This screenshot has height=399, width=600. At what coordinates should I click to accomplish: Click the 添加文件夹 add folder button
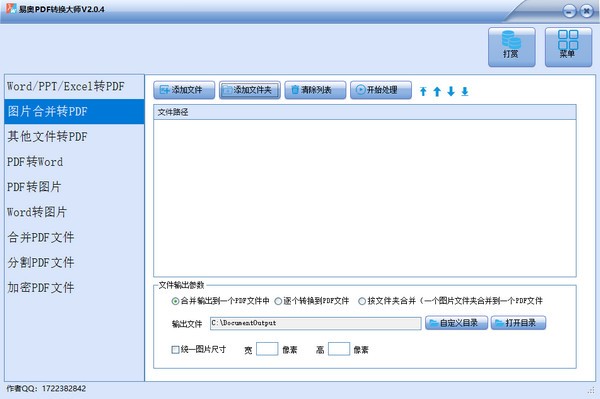pos(250,90)
